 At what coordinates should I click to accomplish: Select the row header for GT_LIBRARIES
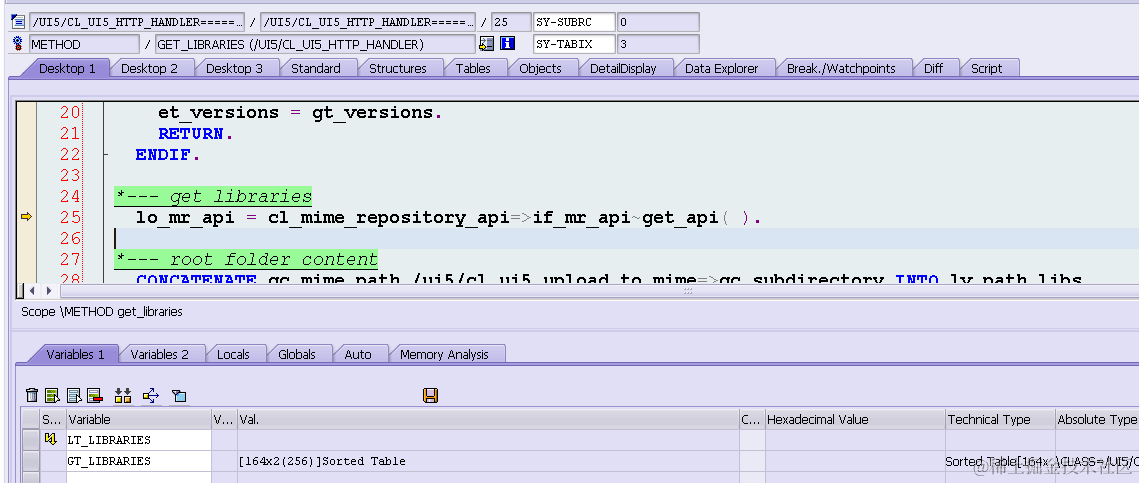tap(30, 461)
